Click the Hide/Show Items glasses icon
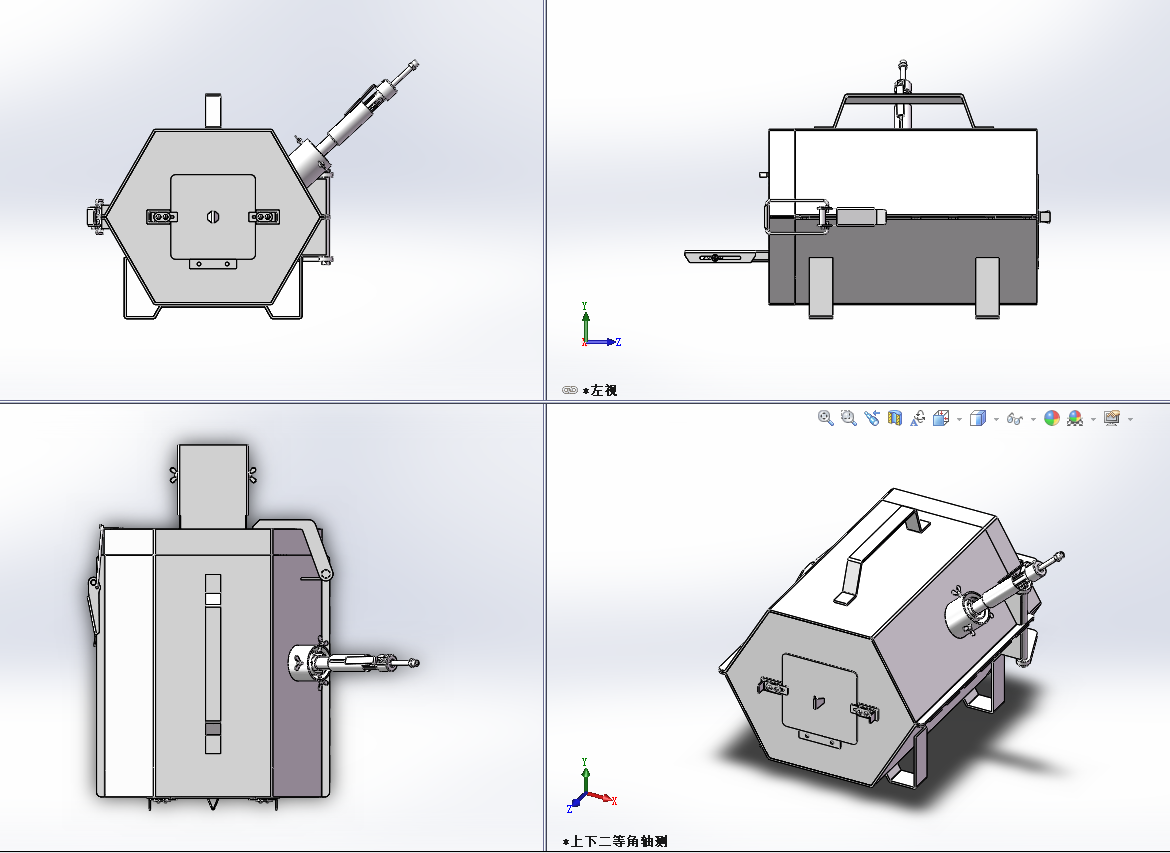The height and width of the screenshot is (853, 1170). point(1014,419)
